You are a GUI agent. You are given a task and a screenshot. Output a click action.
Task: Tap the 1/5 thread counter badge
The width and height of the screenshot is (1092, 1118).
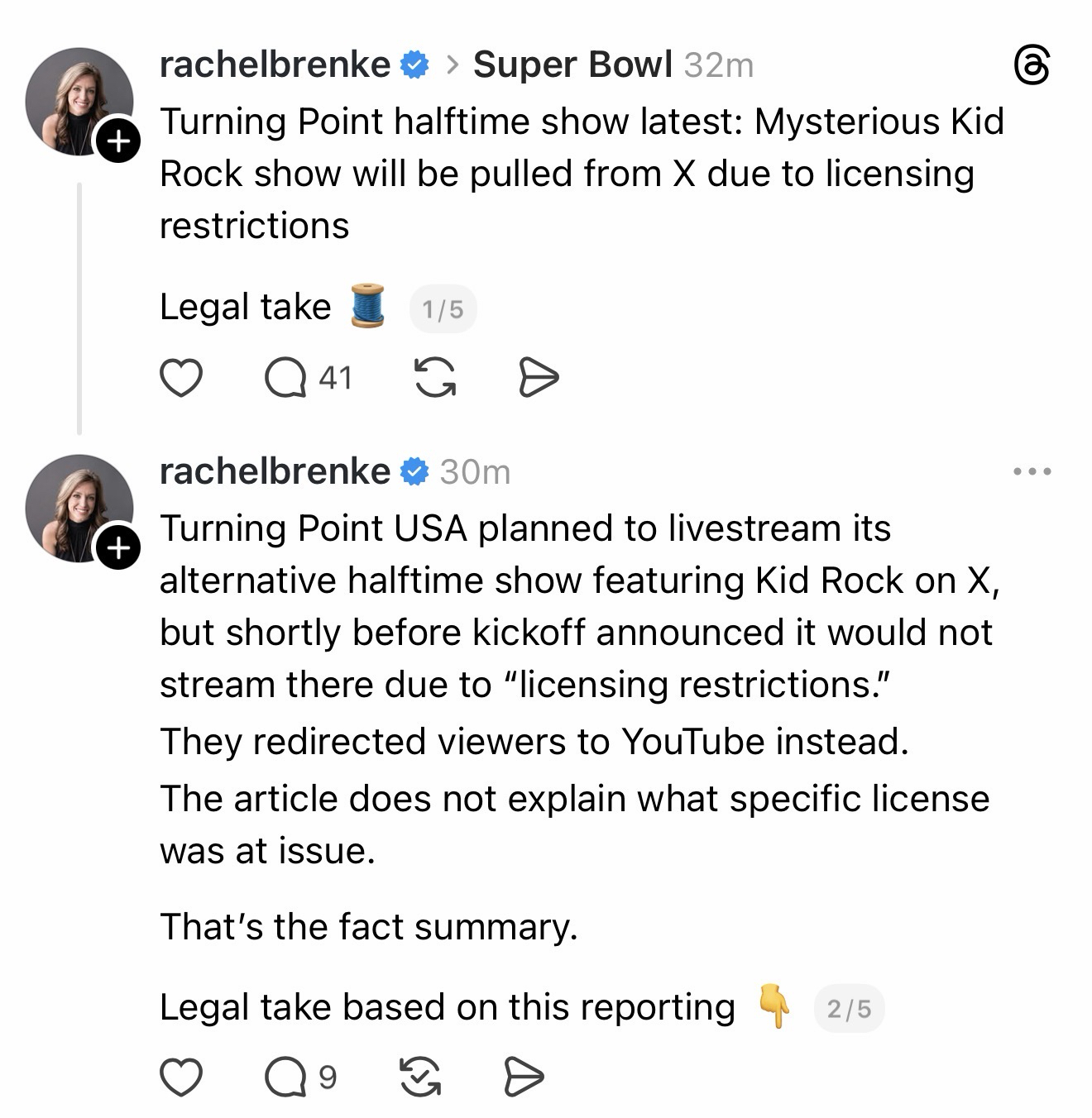pos(443,310)
